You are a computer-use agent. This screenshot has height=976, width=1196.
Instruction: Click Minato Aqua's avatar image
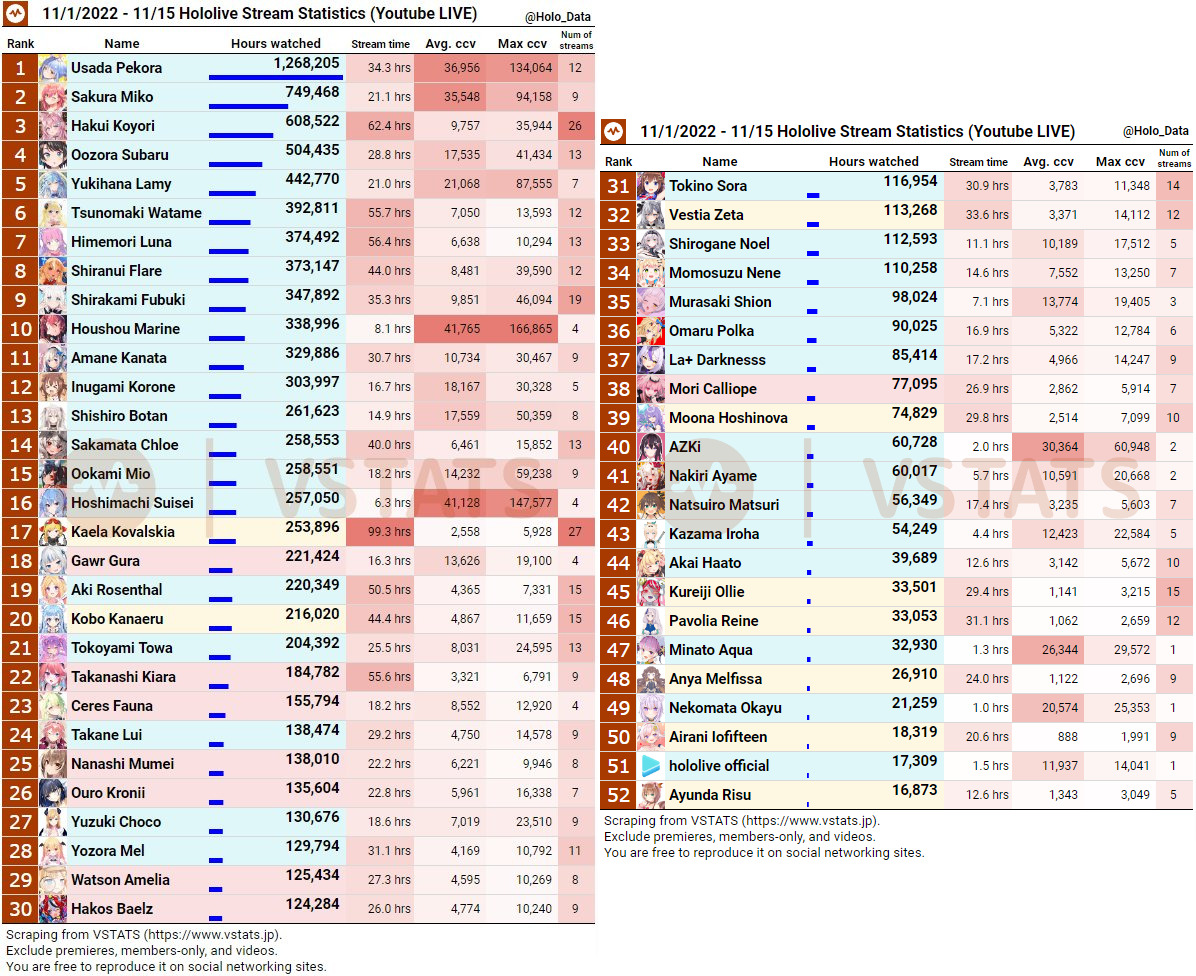pyautogui.click(x=651, y=650)
